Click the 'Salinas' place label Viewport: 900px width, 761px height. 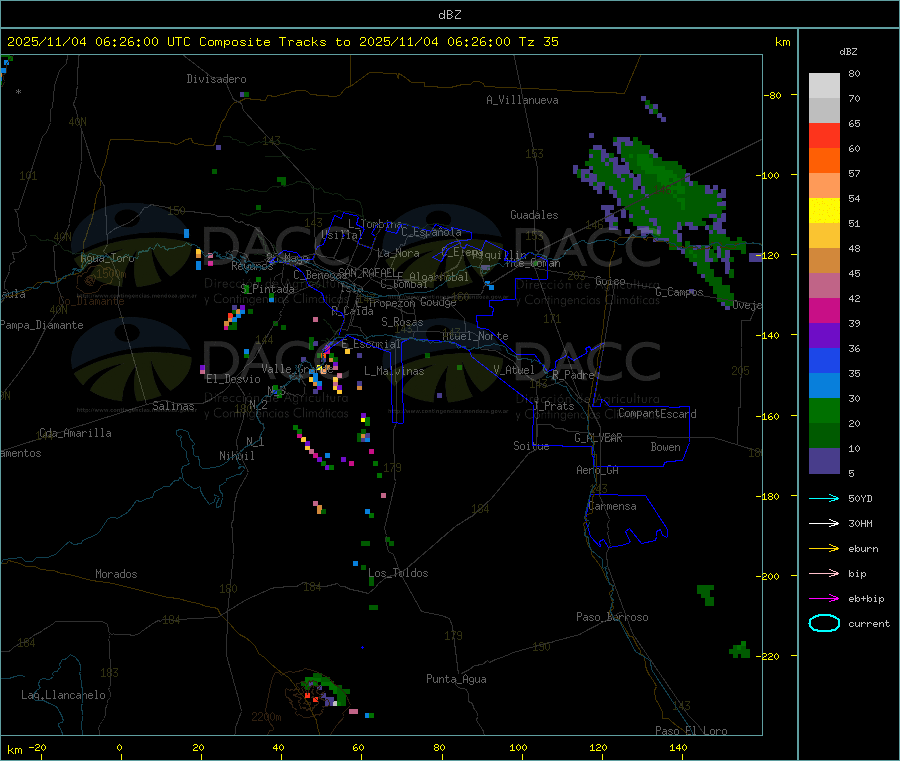173,406
